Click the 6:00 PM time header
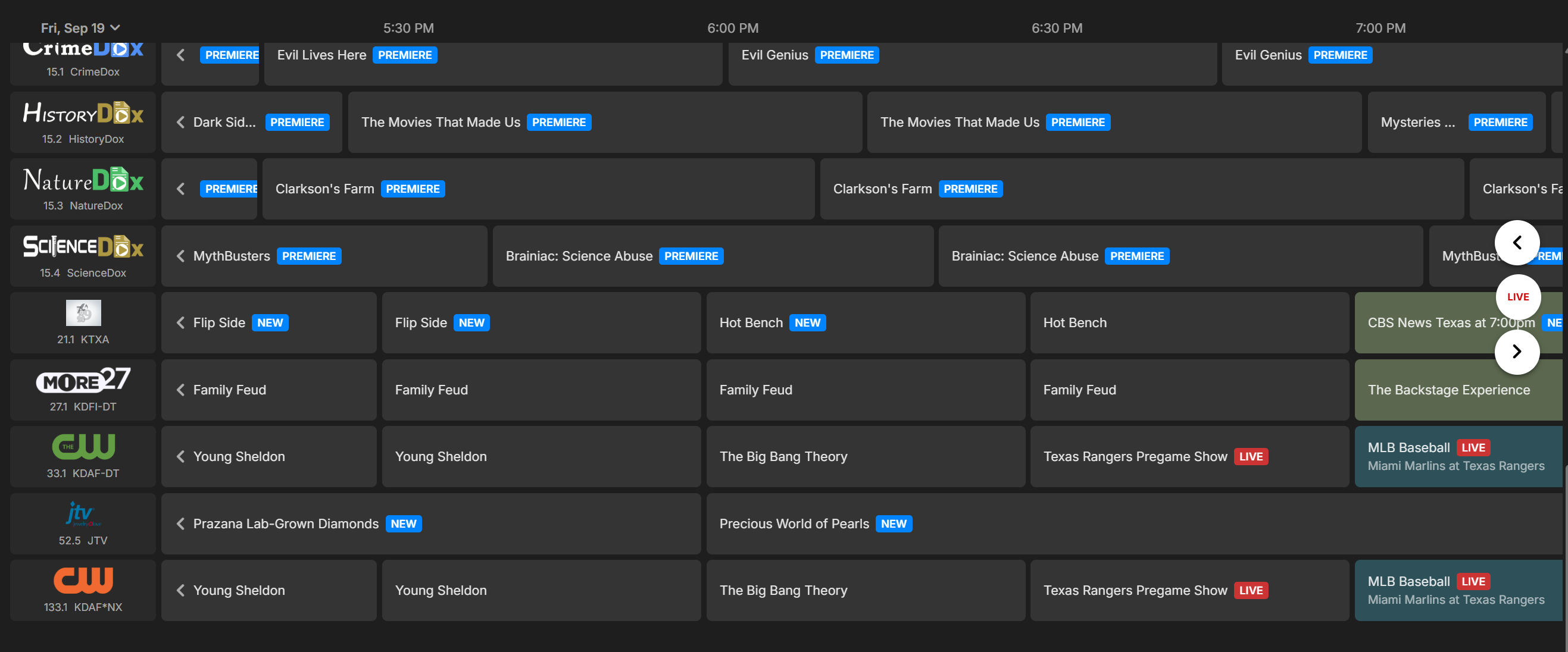The image size is (1568, 652). point(732,28)
